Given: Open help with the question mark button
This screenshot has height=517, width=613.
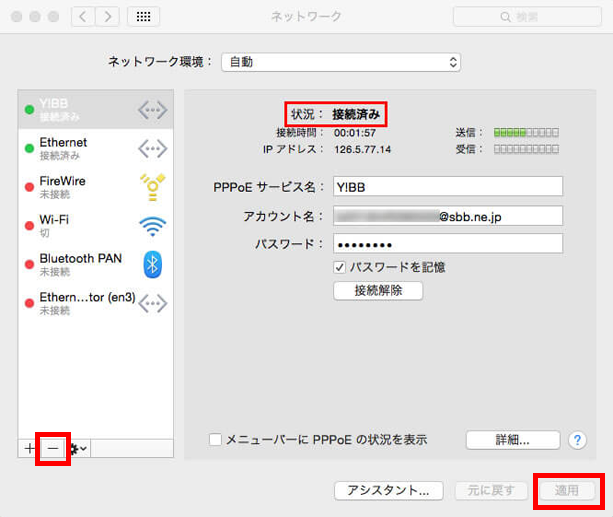Looking at the screenshot, I should pos(577,440).
